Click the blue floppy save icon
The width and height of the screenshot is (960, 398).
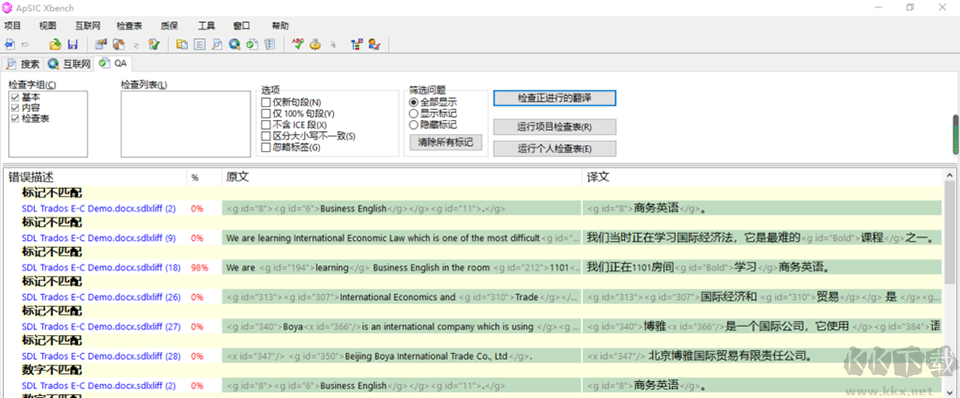pos(72,44)
